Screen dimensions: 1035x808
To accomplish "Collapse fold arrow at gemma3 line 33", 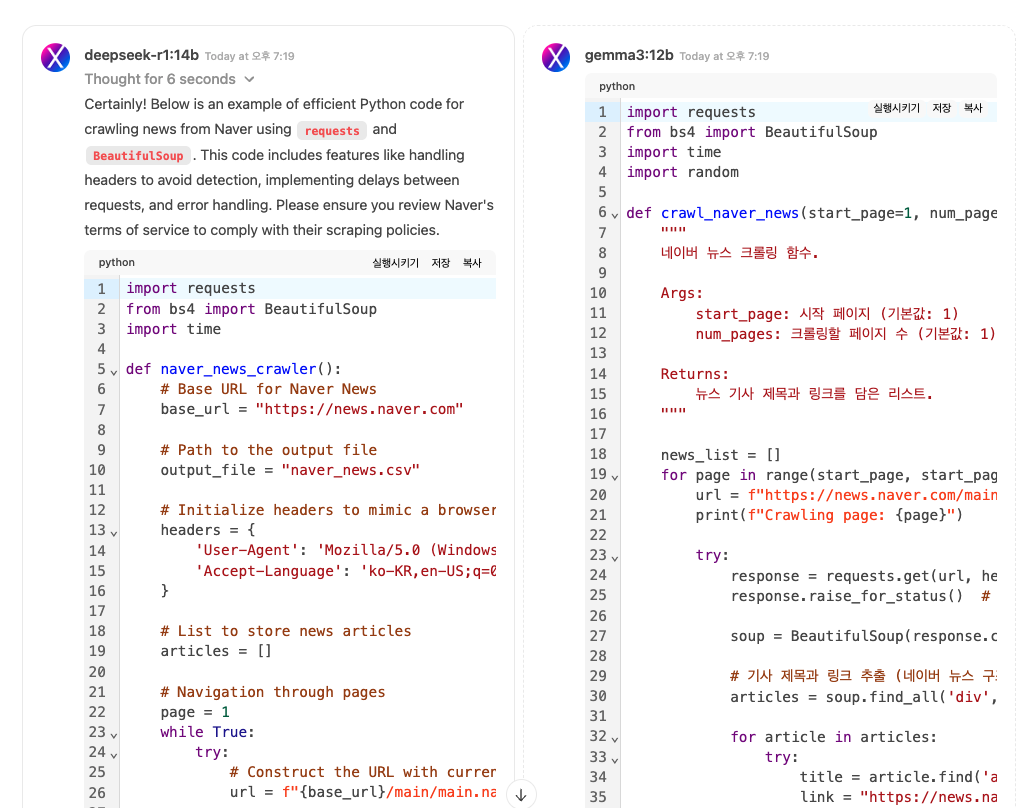I will point(615,760).
